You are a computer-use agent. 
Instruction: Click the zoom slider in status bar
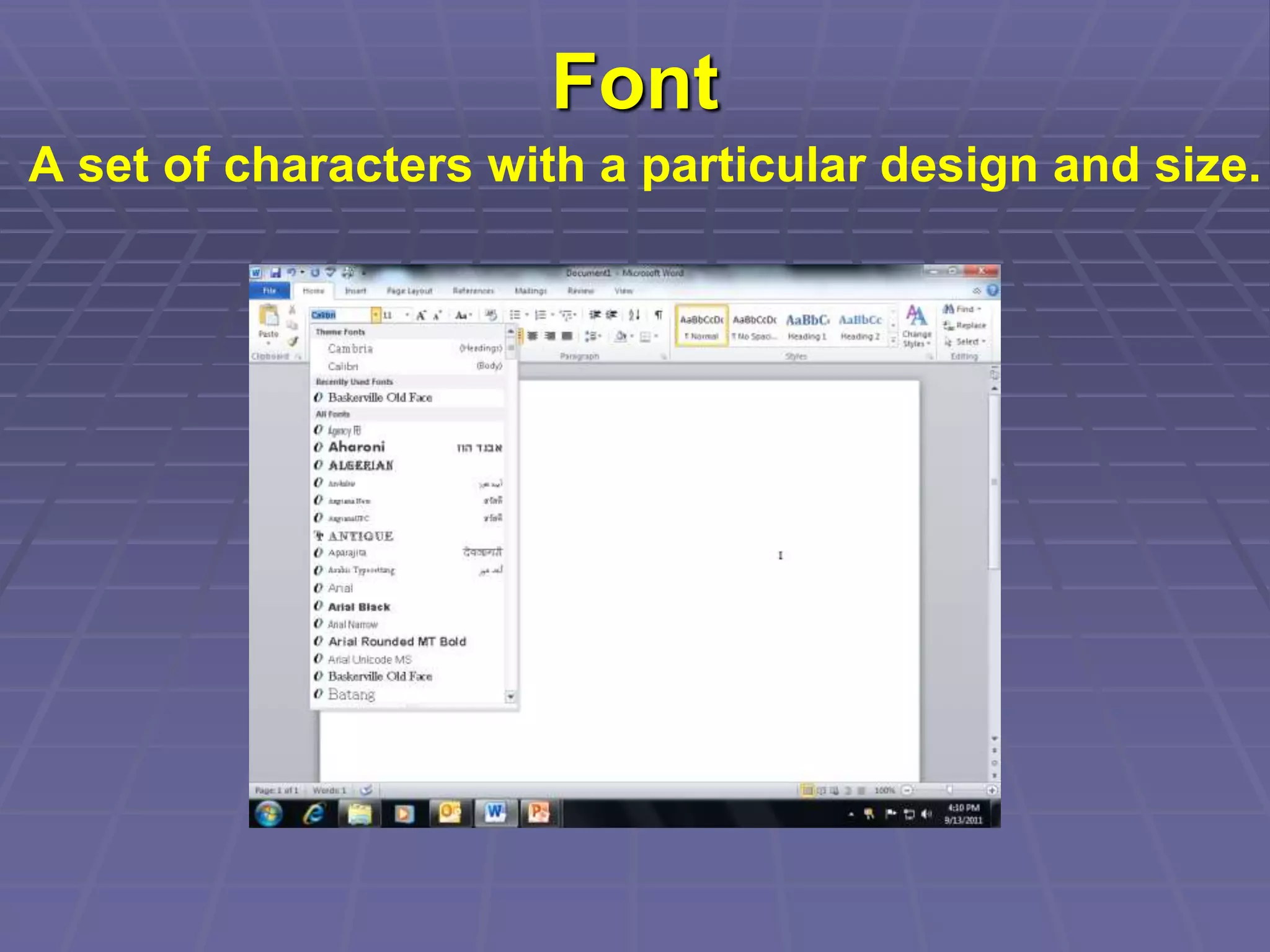click(949, 790)
